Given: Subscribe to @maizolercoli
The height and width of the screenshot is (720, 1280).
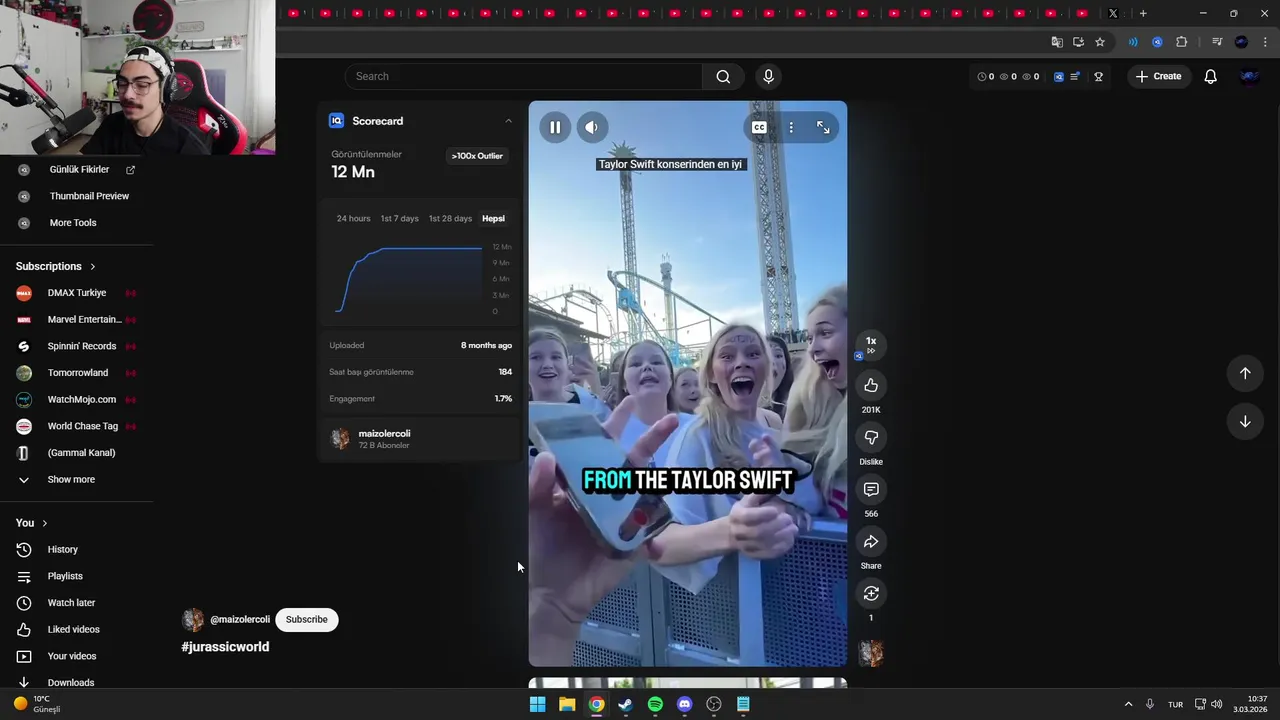Looking at the screenshot, I should 306,619.
